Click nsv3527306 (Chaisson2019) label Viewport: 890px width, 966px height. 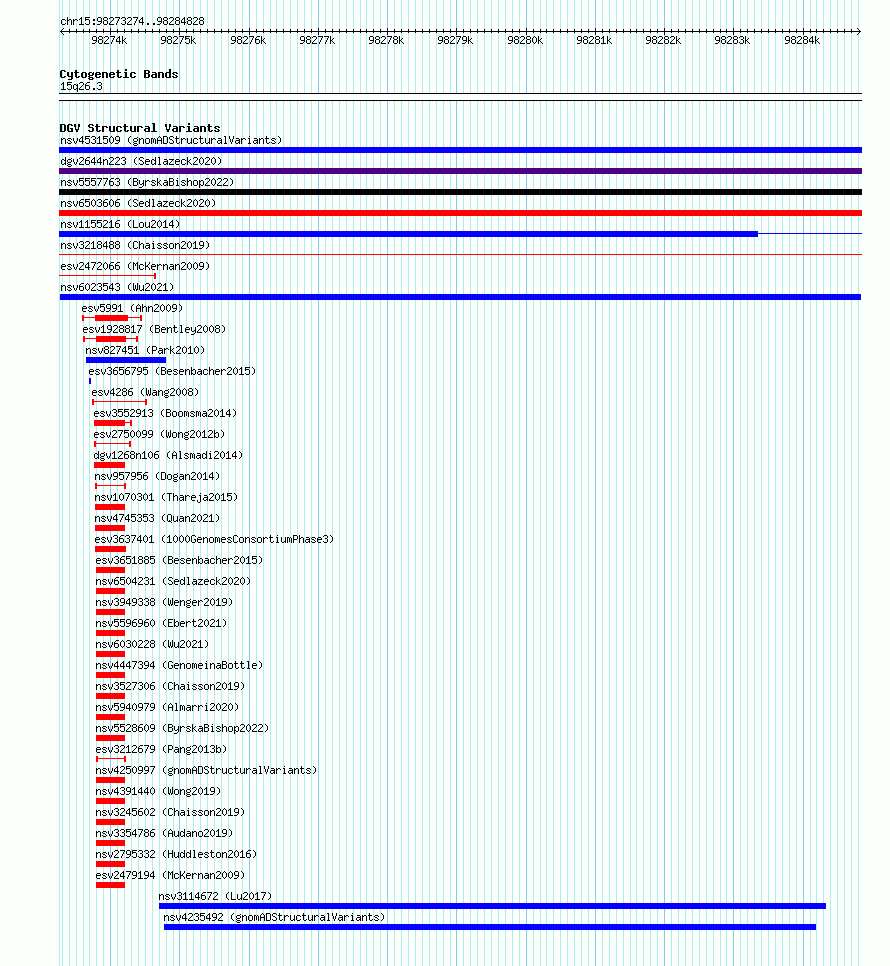coord(170,686)
